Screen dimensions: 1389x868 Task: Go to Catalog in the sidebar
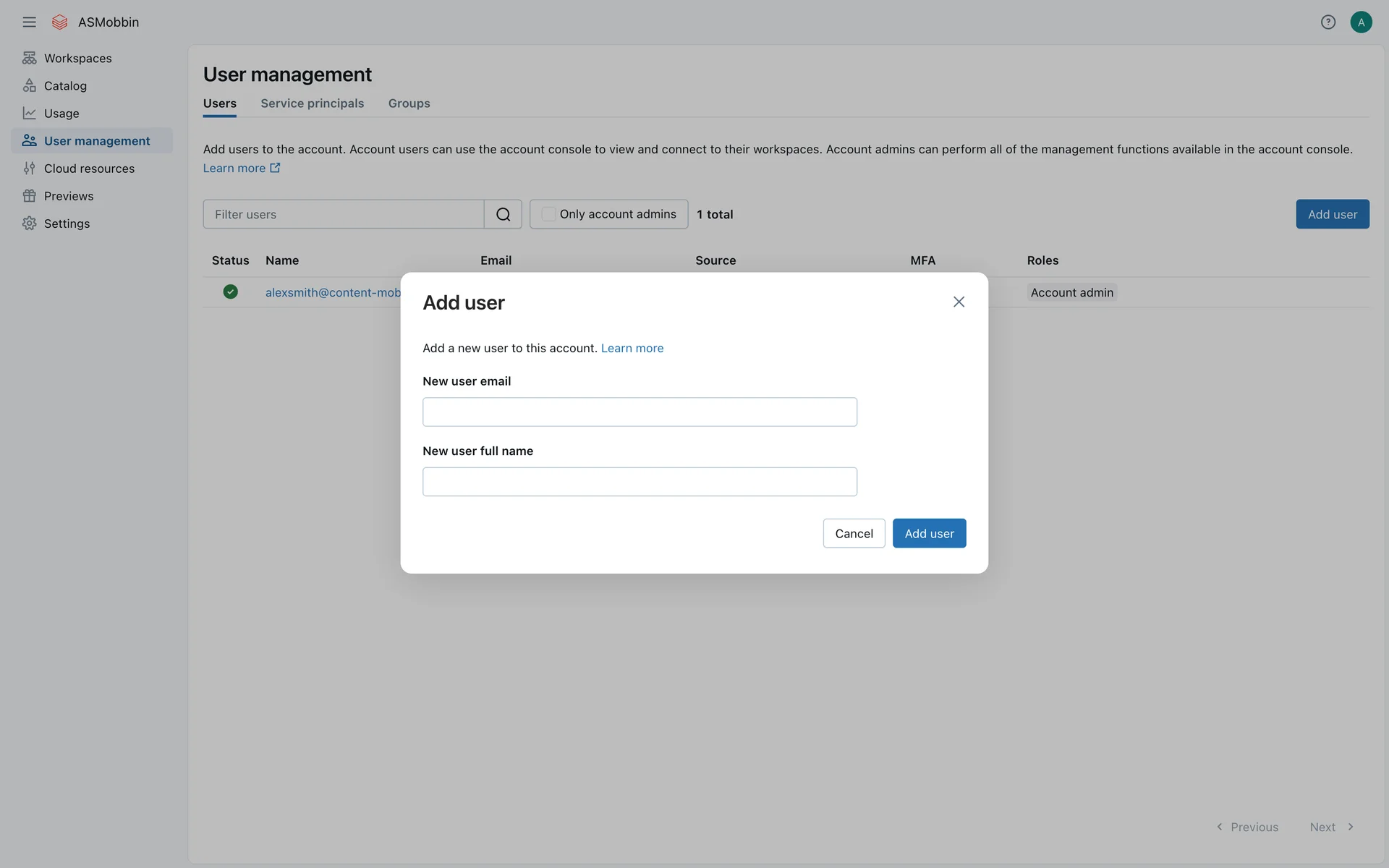tap(65, 85)
